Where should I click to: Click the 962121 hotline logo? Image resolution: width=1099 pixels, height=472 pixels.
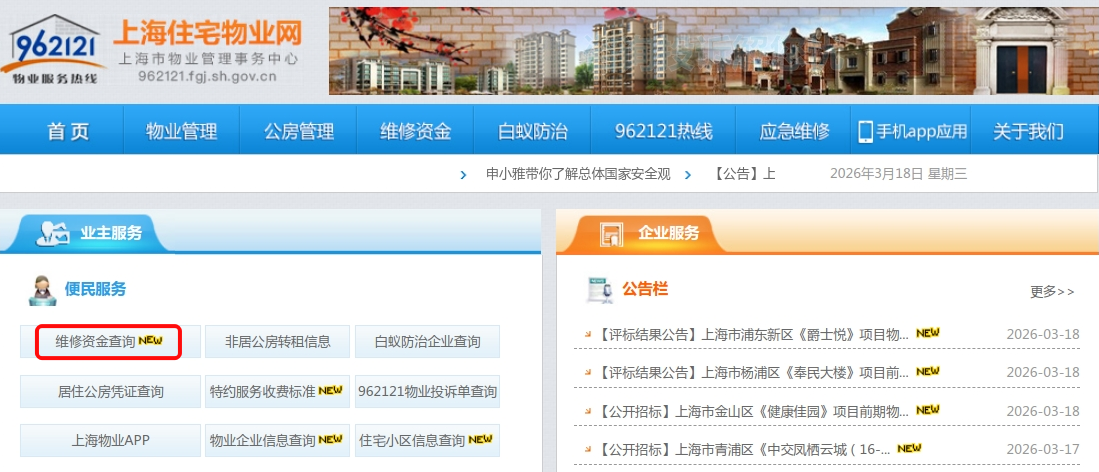[55, 50]
